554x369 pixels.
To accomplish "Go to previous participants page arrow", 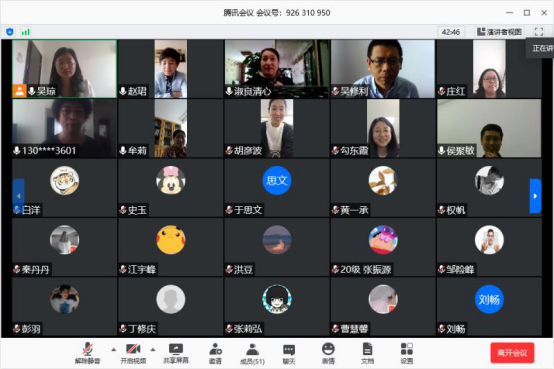I will [18, 196].
